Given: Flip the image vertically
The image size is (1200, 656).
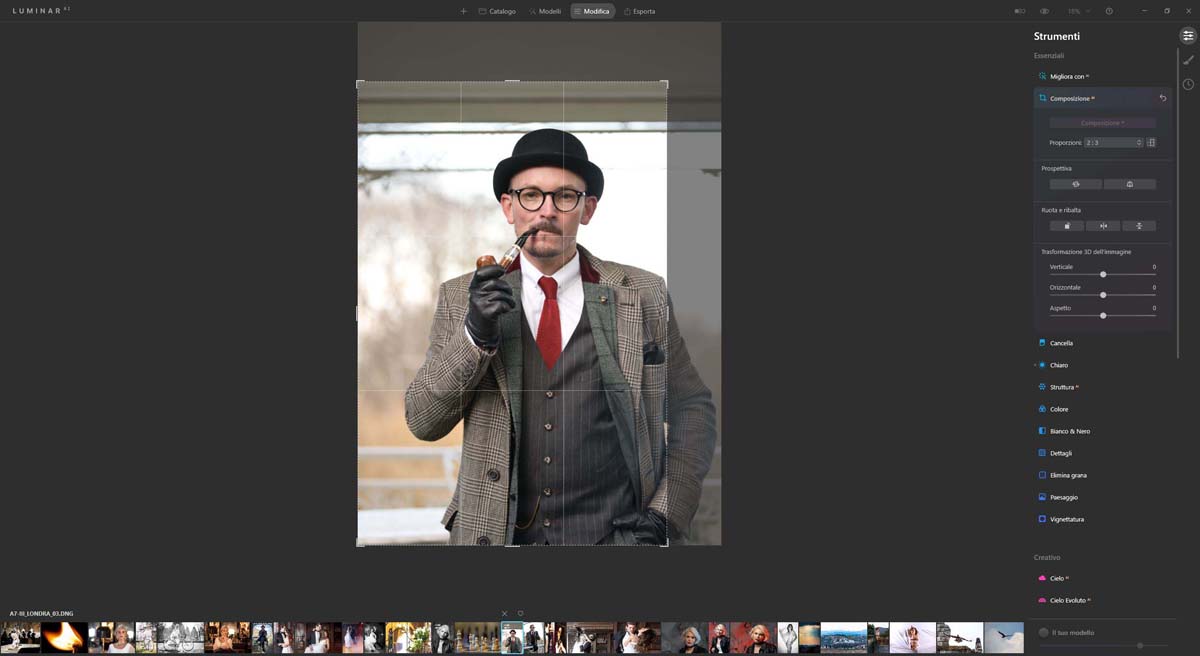Looking at the screenshot, I should tap(1139, 226).
